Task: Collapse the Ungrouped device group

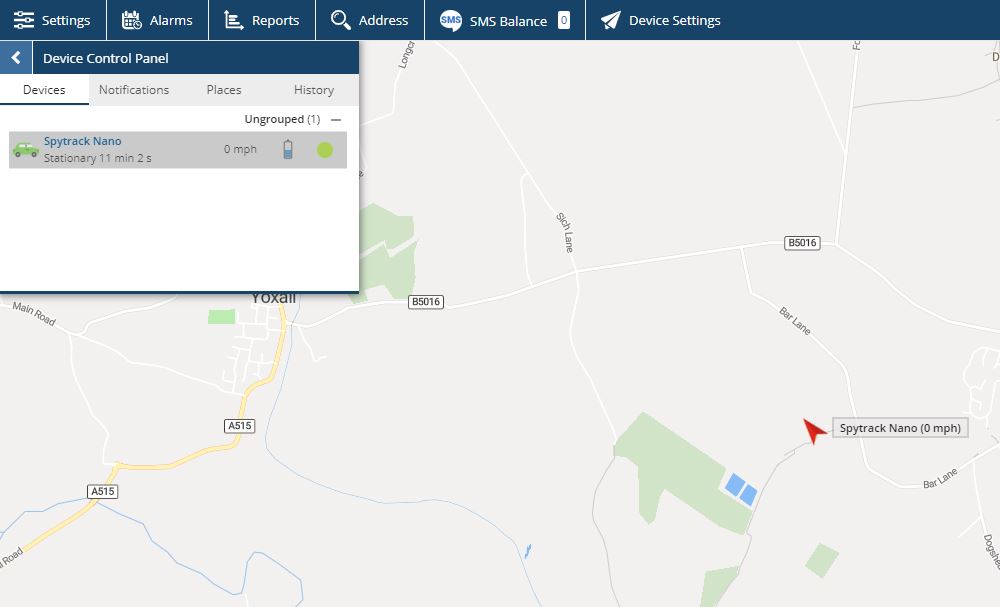Action: (336, 120)
